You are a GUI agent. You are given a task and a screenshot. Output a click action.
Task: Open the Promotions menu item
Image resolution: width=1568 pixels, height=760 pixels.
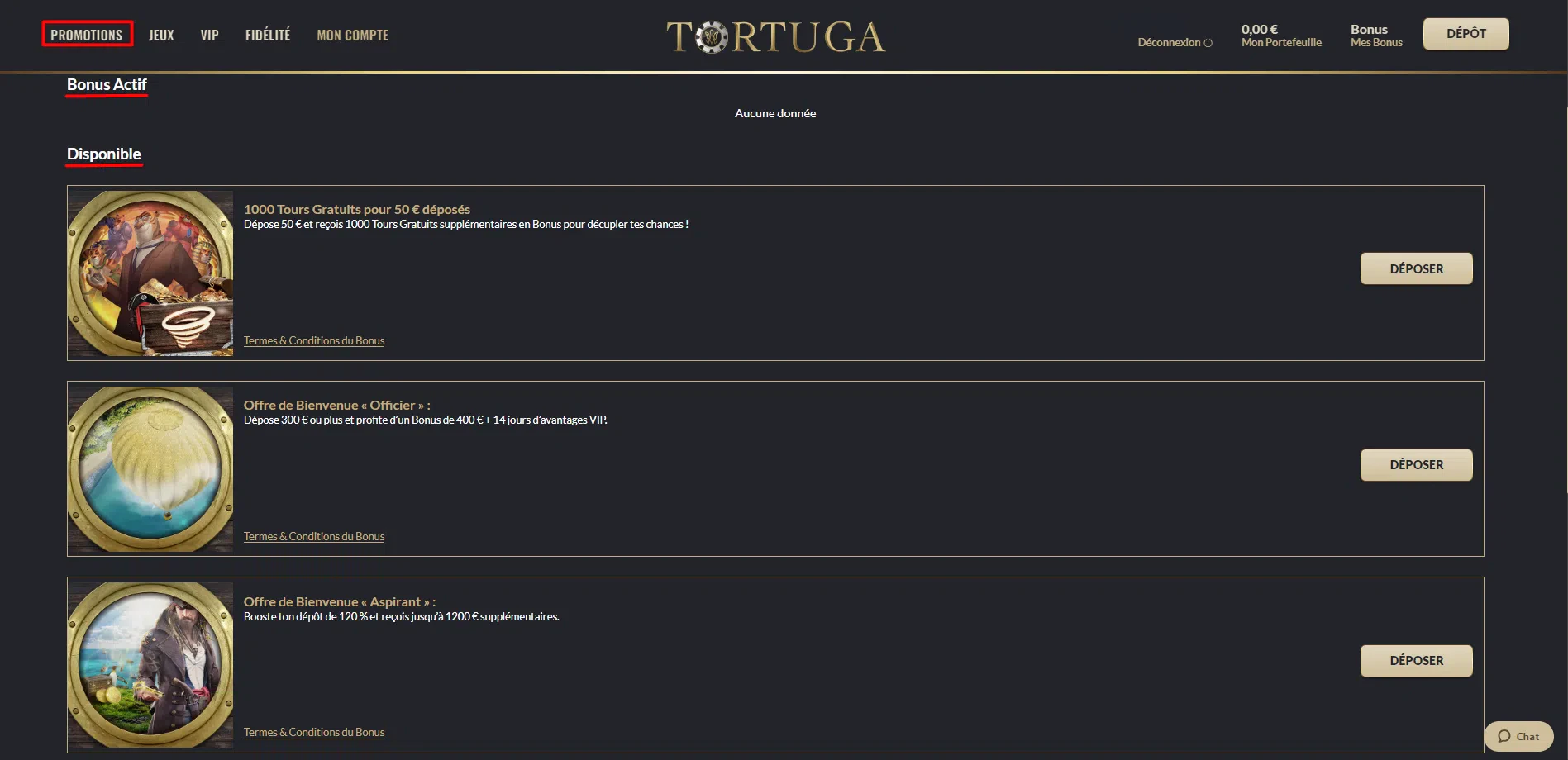tap(87, 35)
